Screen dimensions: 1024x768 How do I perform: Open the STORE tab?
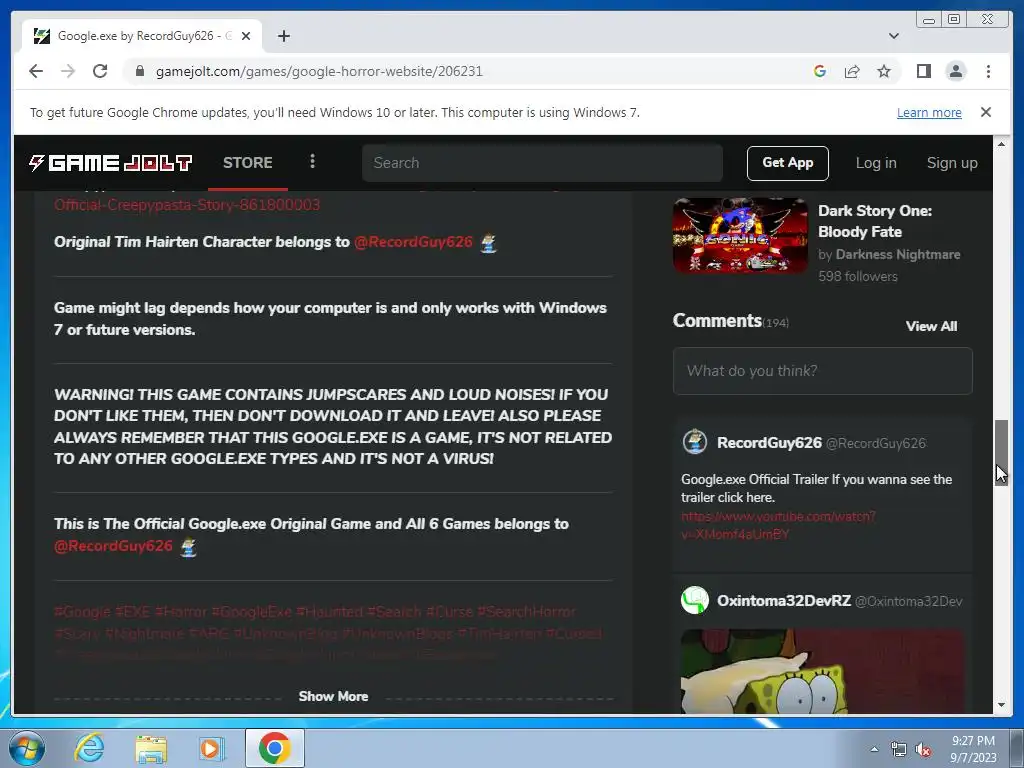tap(248, 163)
